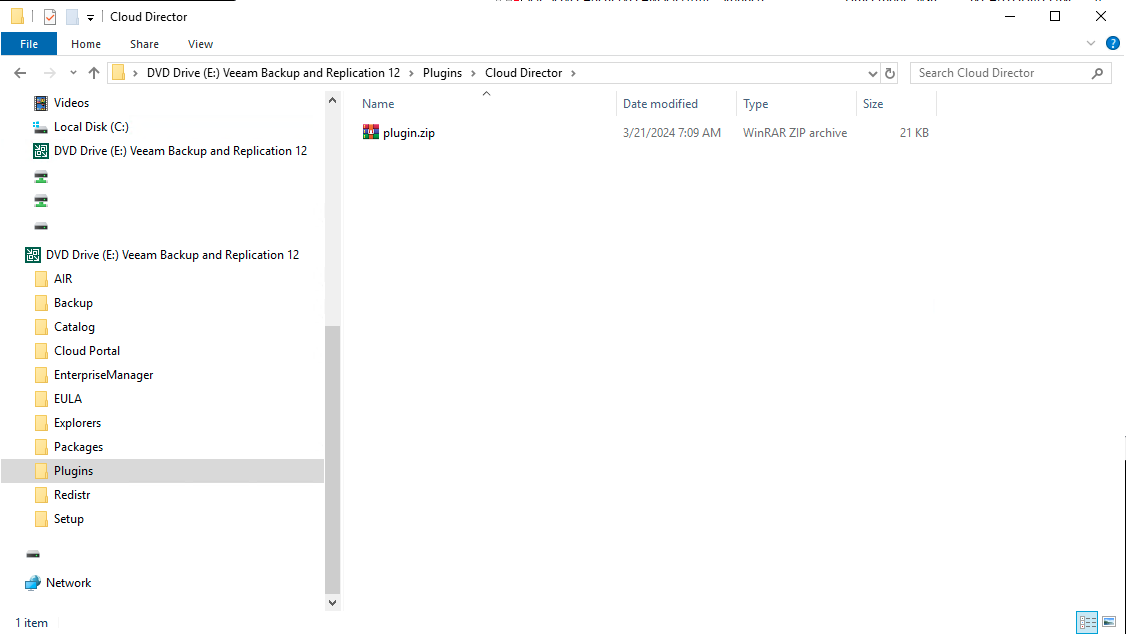The height and width of the screenshot is (634, 1126).
Task: Open the Explorers folder in the tree
Action: (78, 423)
